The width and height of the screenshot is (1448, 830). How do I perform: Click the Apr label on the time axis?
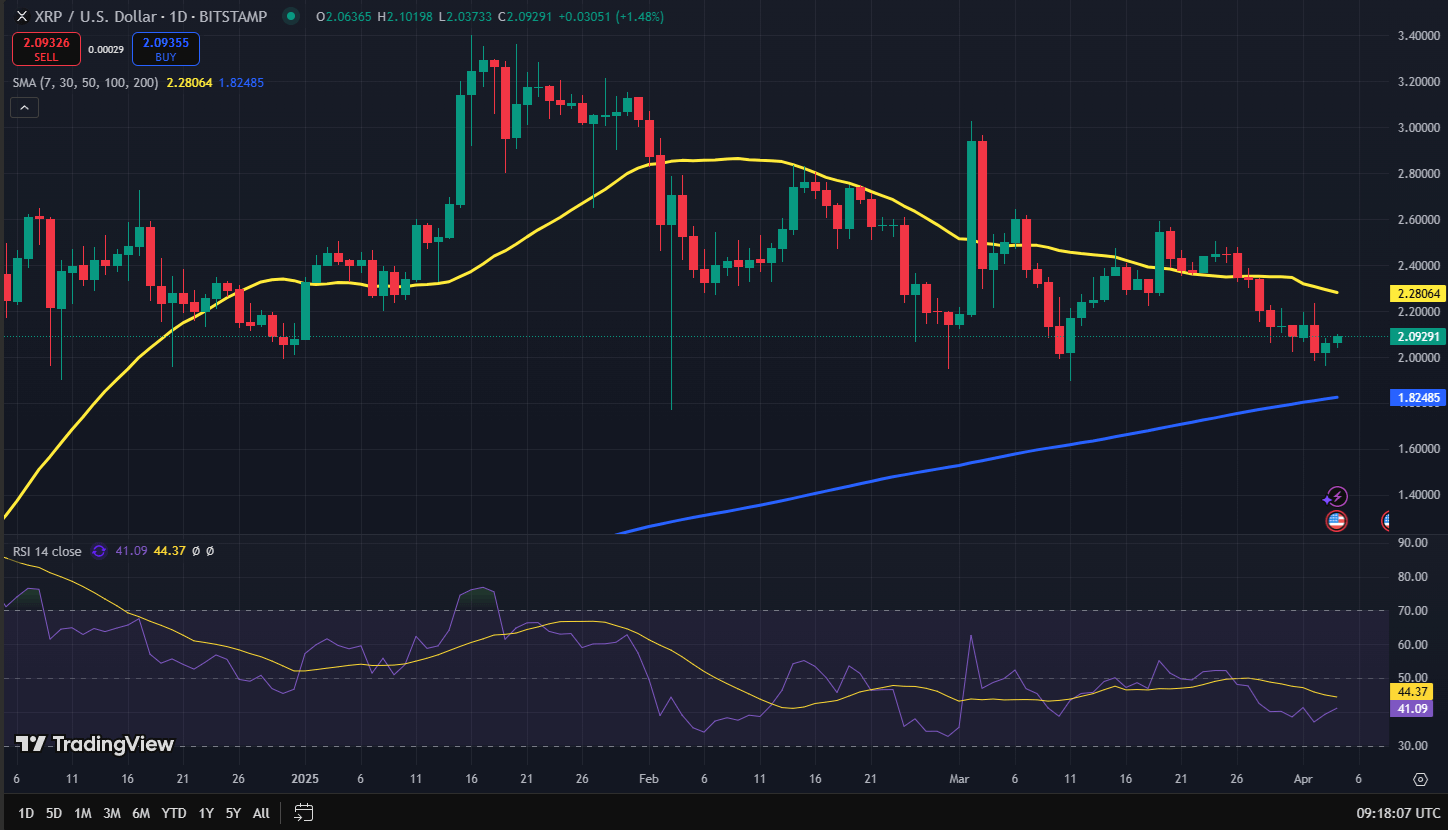[x=1303, y=779]
